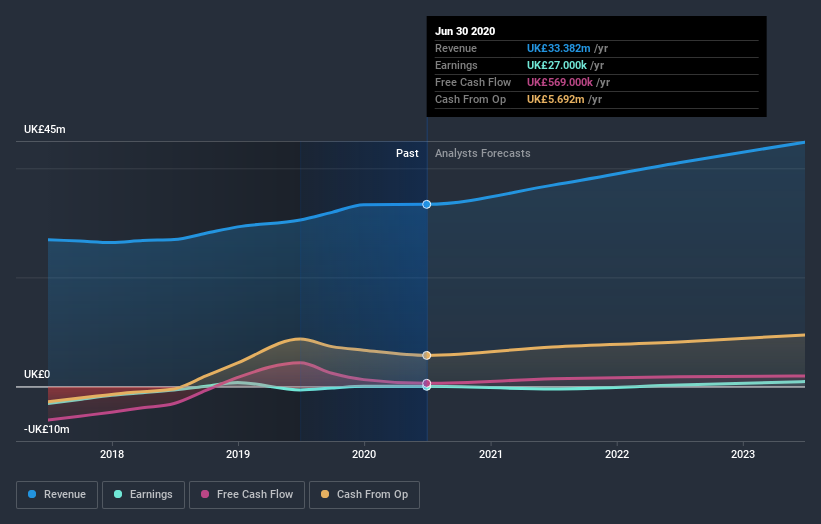821x524 pixels.
Task: Toggle the Earnings series in the legend
Action: click(x=143, y=495)
